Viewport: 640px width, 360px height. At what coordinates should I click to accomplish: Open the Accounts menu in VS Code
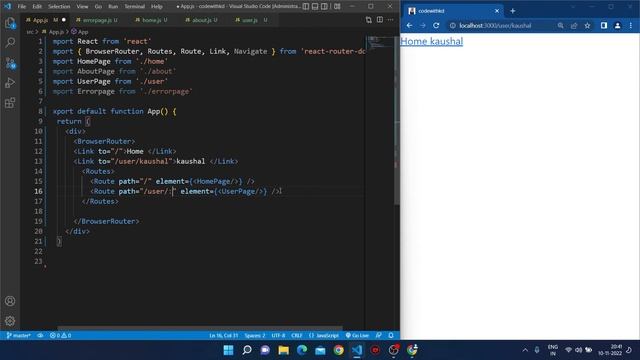coord(10,301)
